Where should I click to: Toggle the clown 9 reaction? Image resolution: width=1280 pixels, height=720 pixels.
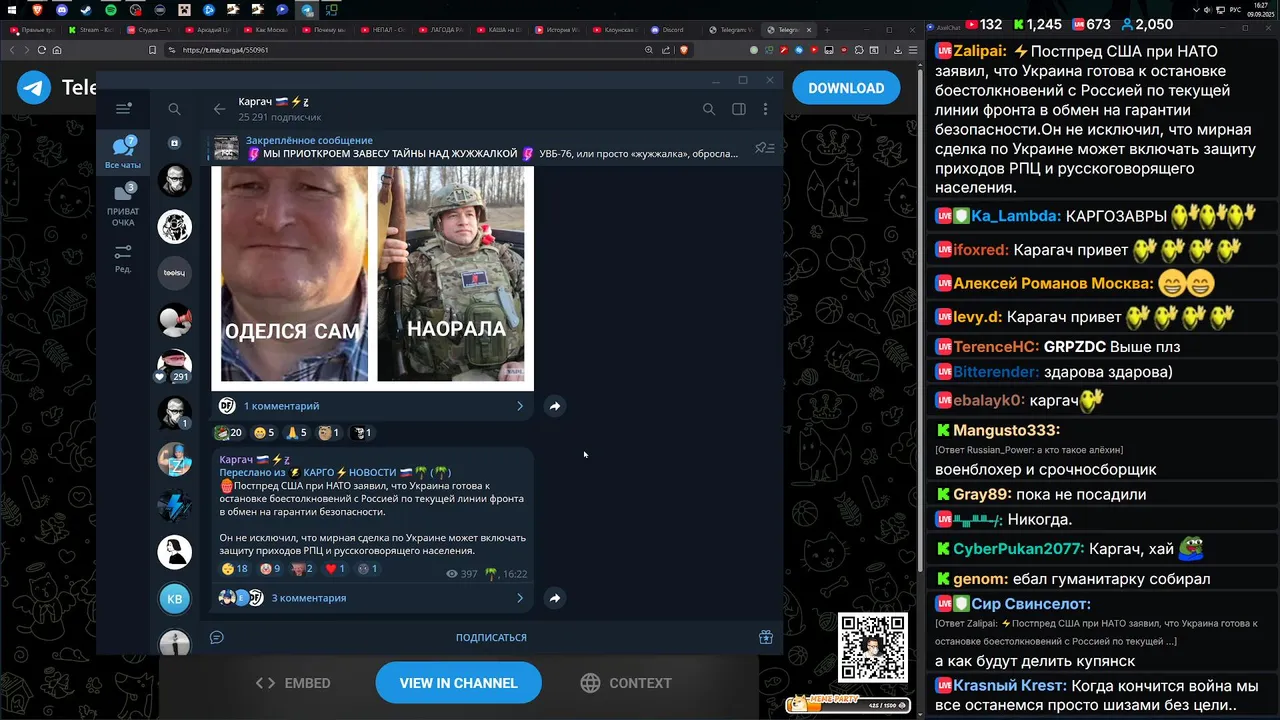(270, 569)
